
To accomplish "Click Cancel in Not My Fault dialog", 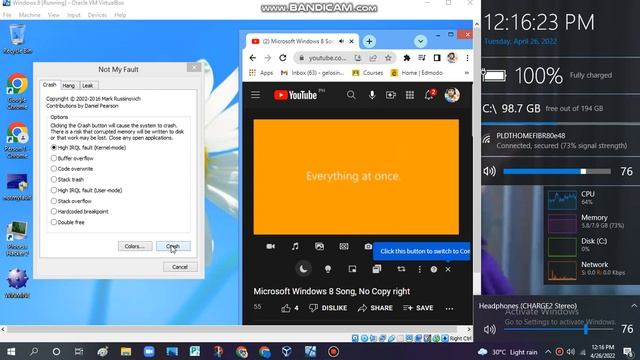I will pyautogui.click(x=180, y=267).
